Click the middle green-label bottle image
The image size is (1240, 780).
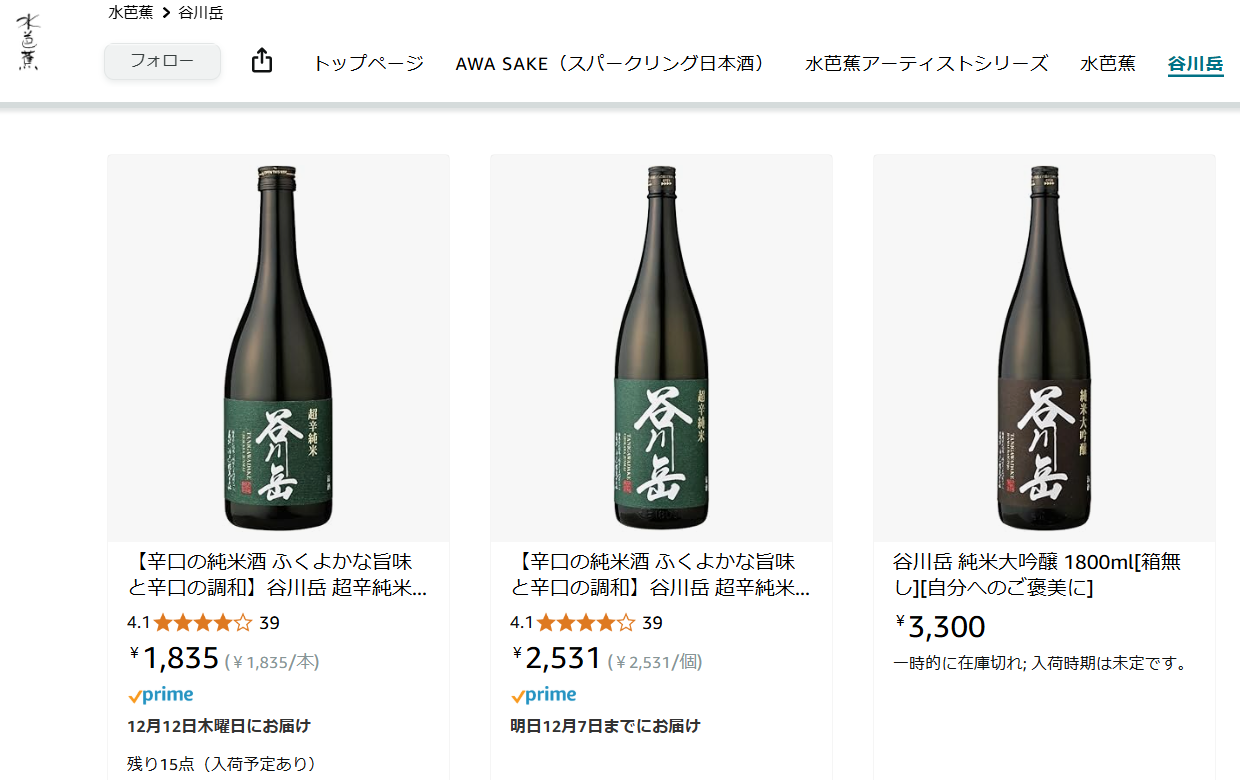[661, 347]
